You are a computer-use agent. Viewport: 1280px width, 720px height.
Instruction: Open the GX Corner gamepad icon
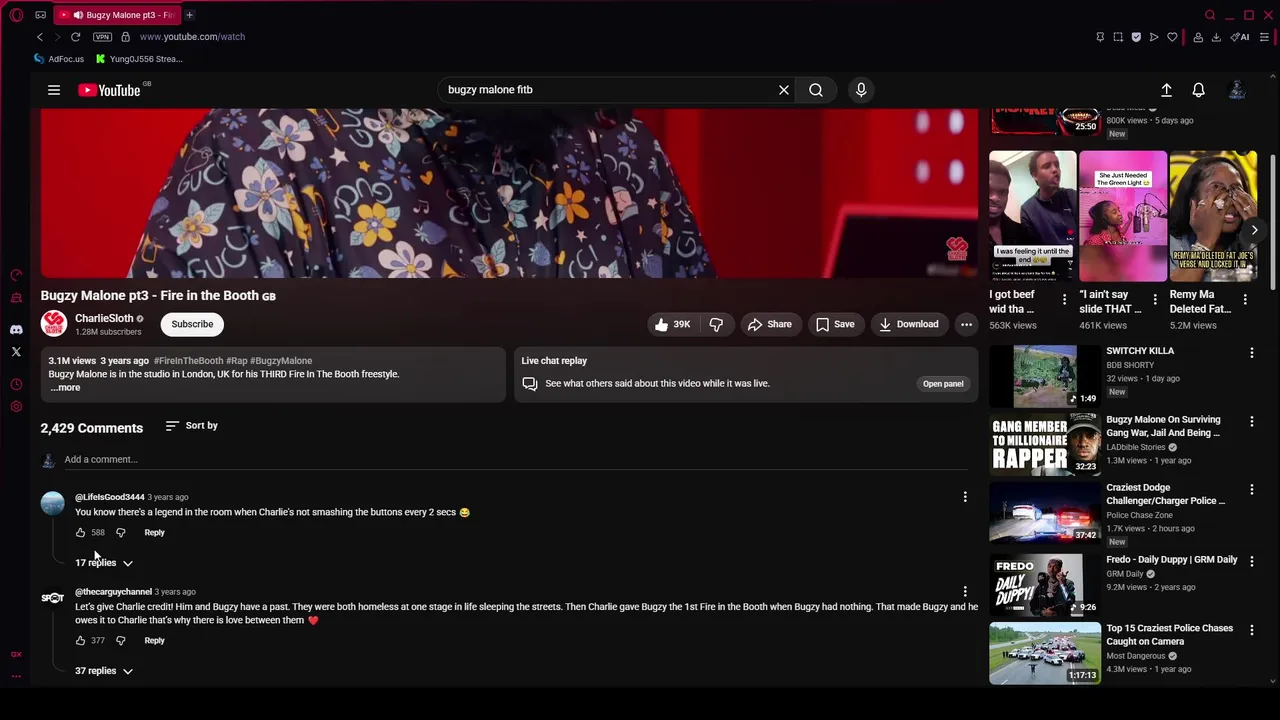click(x=40, y=15)
